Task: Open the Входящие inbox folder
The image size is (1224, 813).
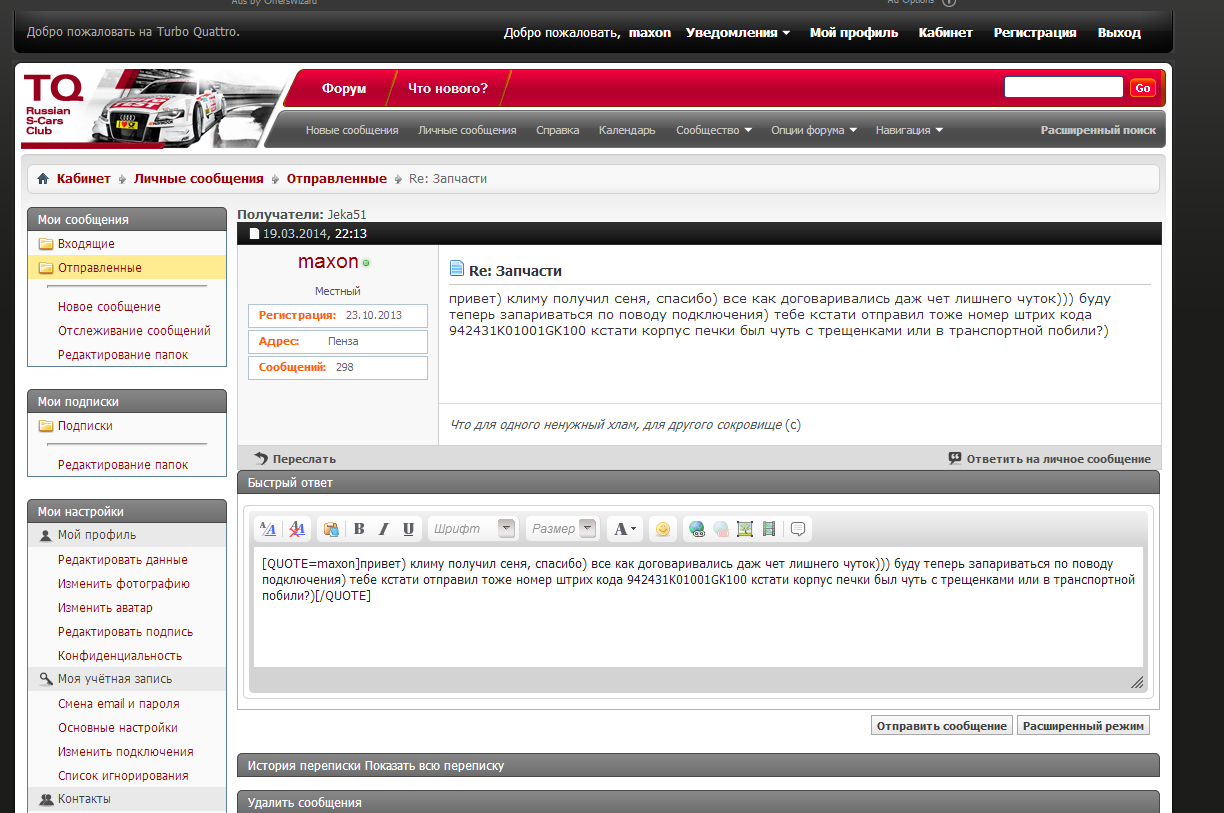Action: coord(86,244)
